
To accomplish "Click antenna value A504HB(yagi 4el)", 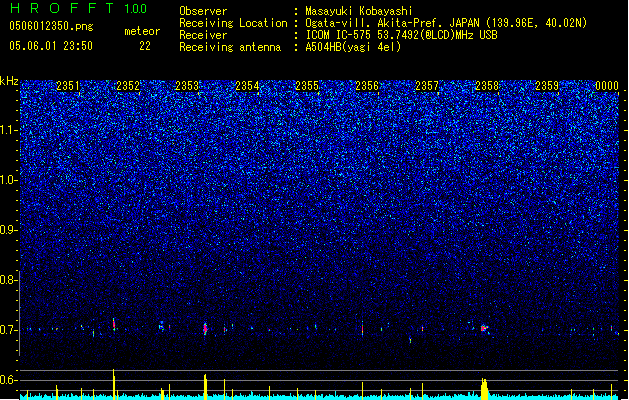I will [353, 47].
